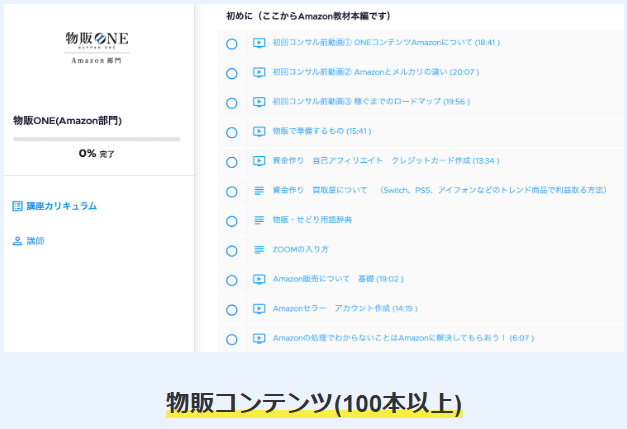Click the person icon next to 講師
The height and width of the screenshot is (429, 627).
tap(17, 241)
